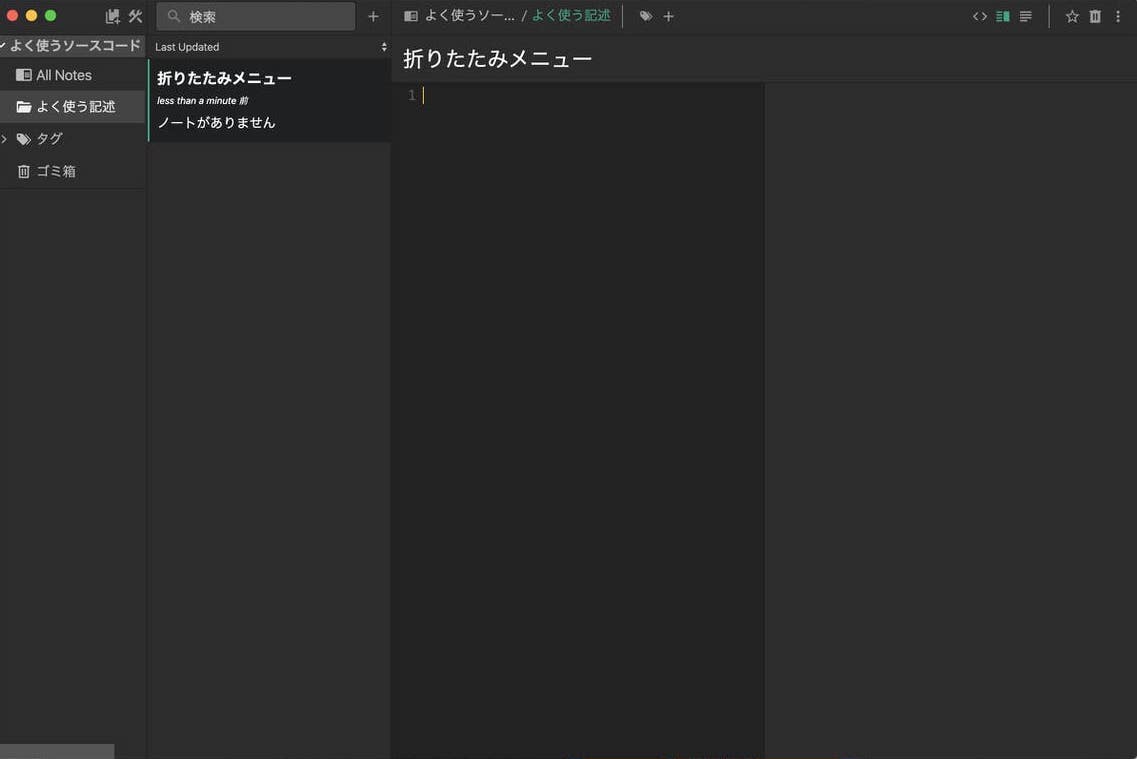Open All Notes in sidebar
This screenshot has width=1137, height=759.
(x=73, y=75)
